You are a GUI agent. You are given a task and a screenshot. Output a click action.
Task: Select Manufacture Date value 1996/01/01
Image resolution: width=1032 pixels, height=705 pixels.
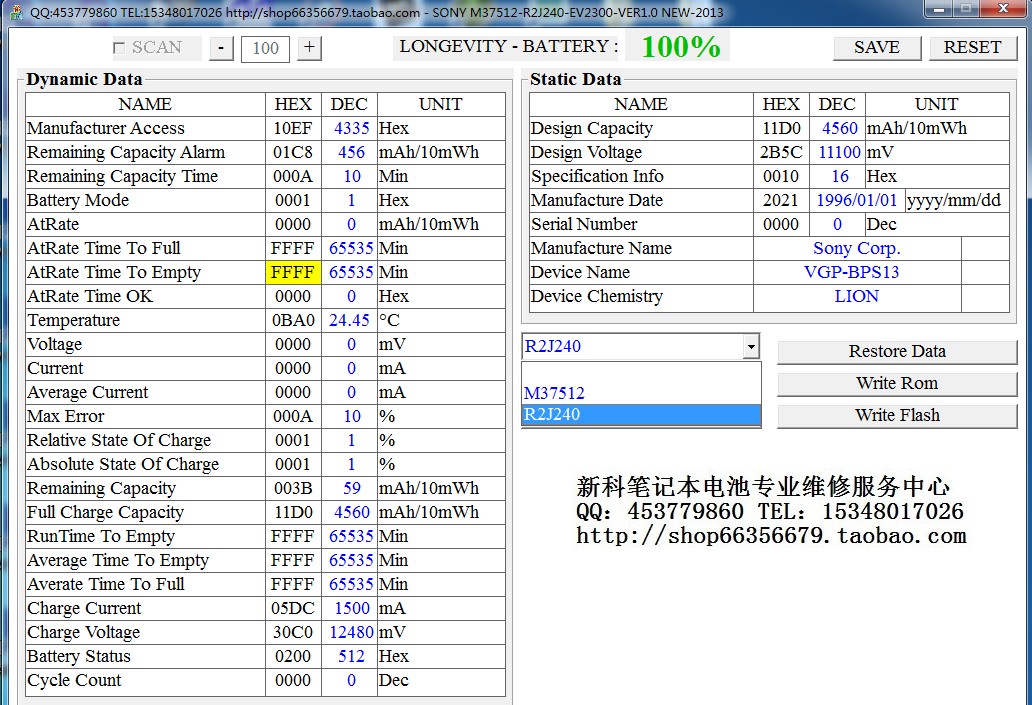[x=857, y=201]
